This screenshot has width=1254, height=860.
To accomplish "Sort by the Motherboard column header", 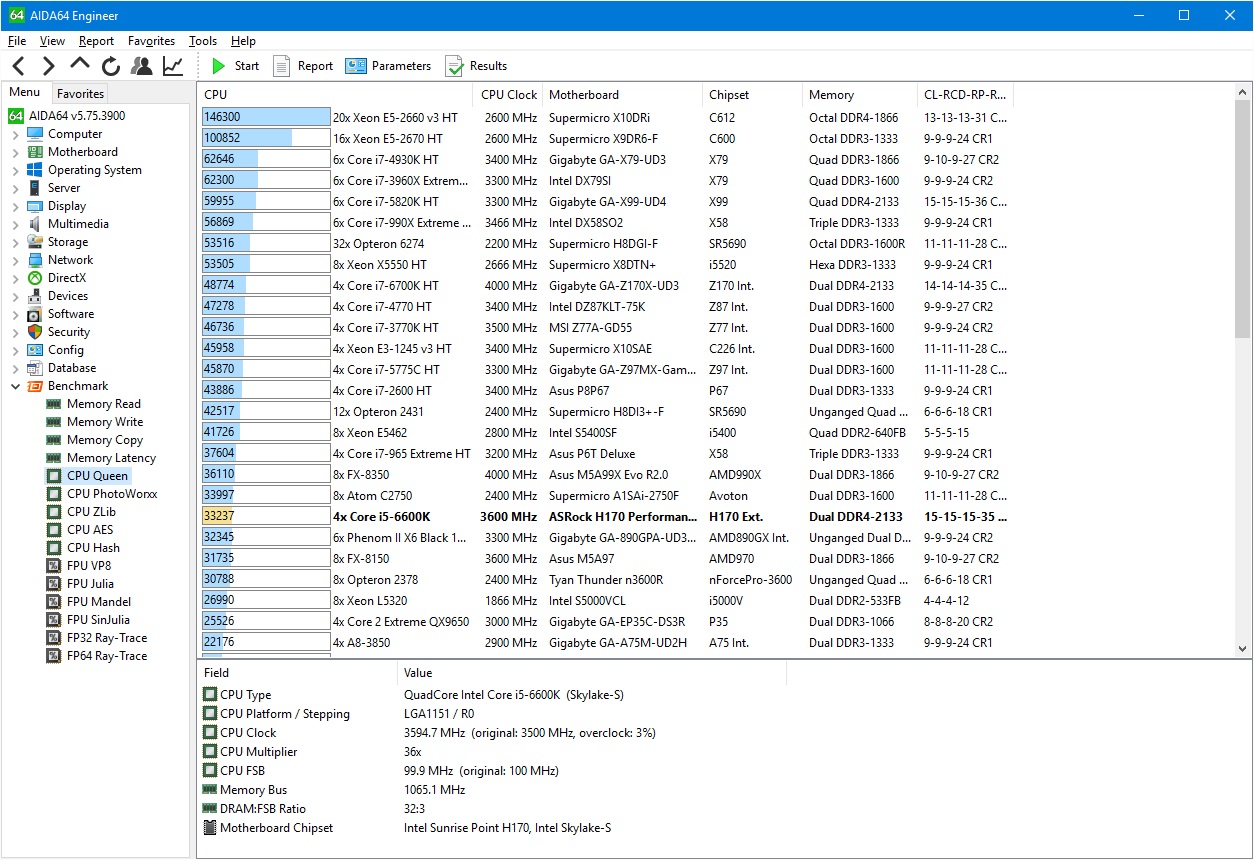I will point(622,95).
